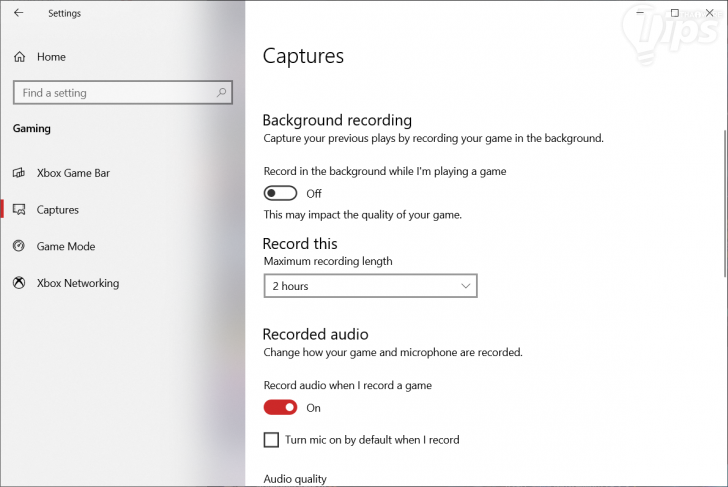
Task: Click the search magnifier icon
Action: [221, 93]
